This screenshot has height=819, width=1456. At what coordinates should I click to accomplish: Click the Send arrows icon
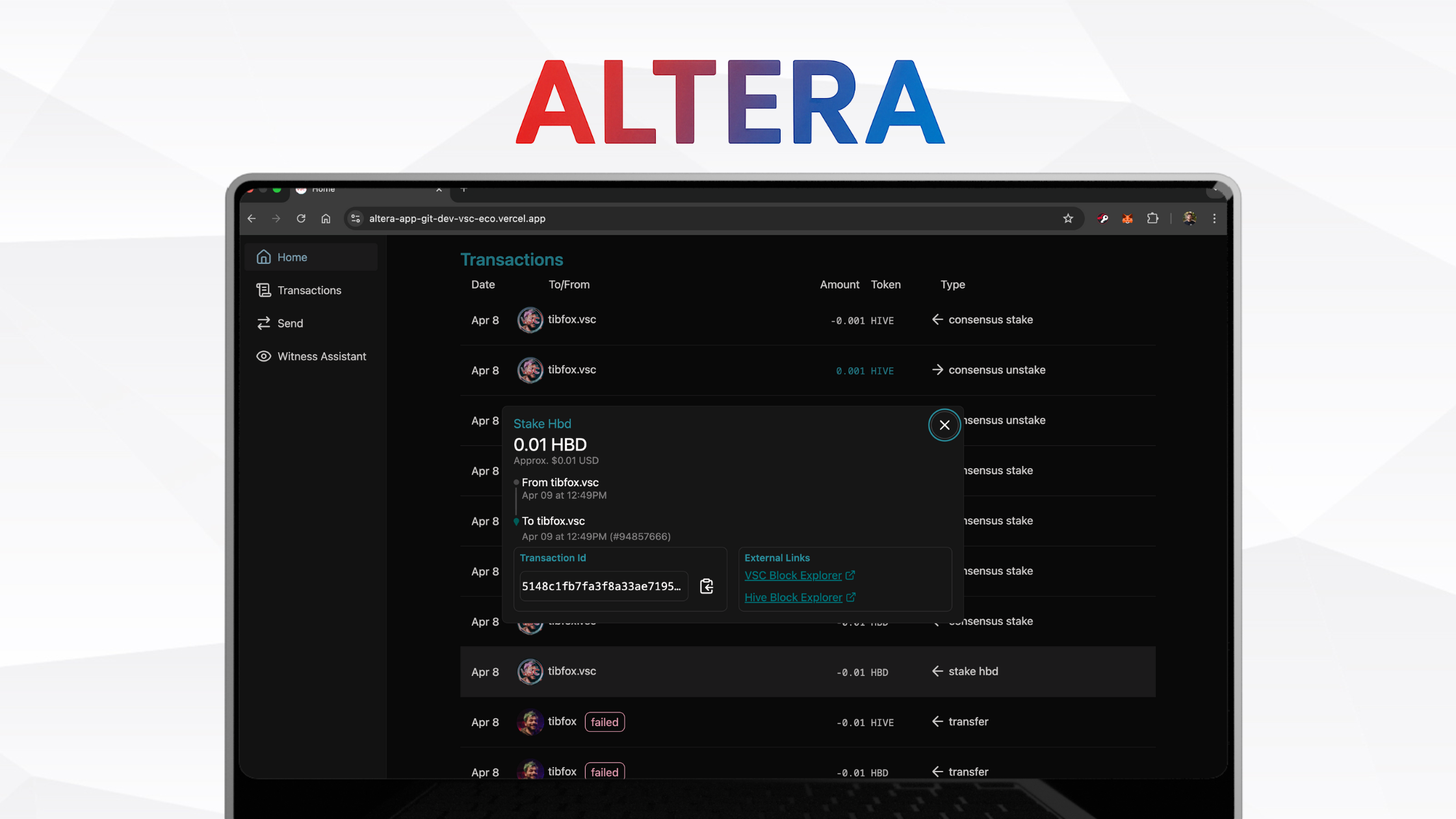[x=263, y=324]
